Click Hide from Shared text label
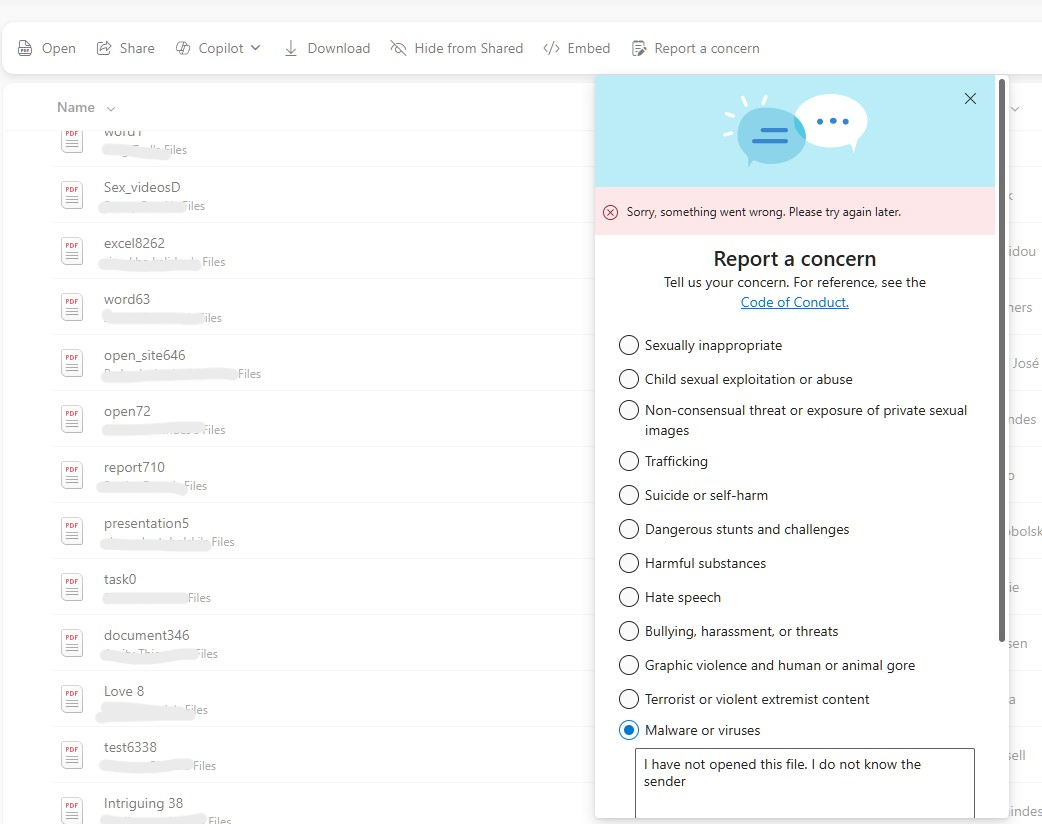 pos(469,48)
